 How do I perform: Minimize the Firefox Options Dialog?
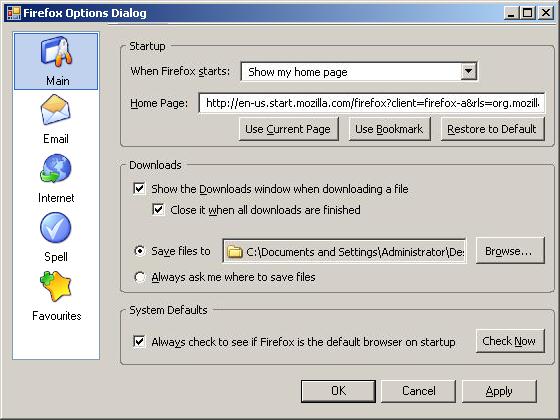tap(511, 13)
